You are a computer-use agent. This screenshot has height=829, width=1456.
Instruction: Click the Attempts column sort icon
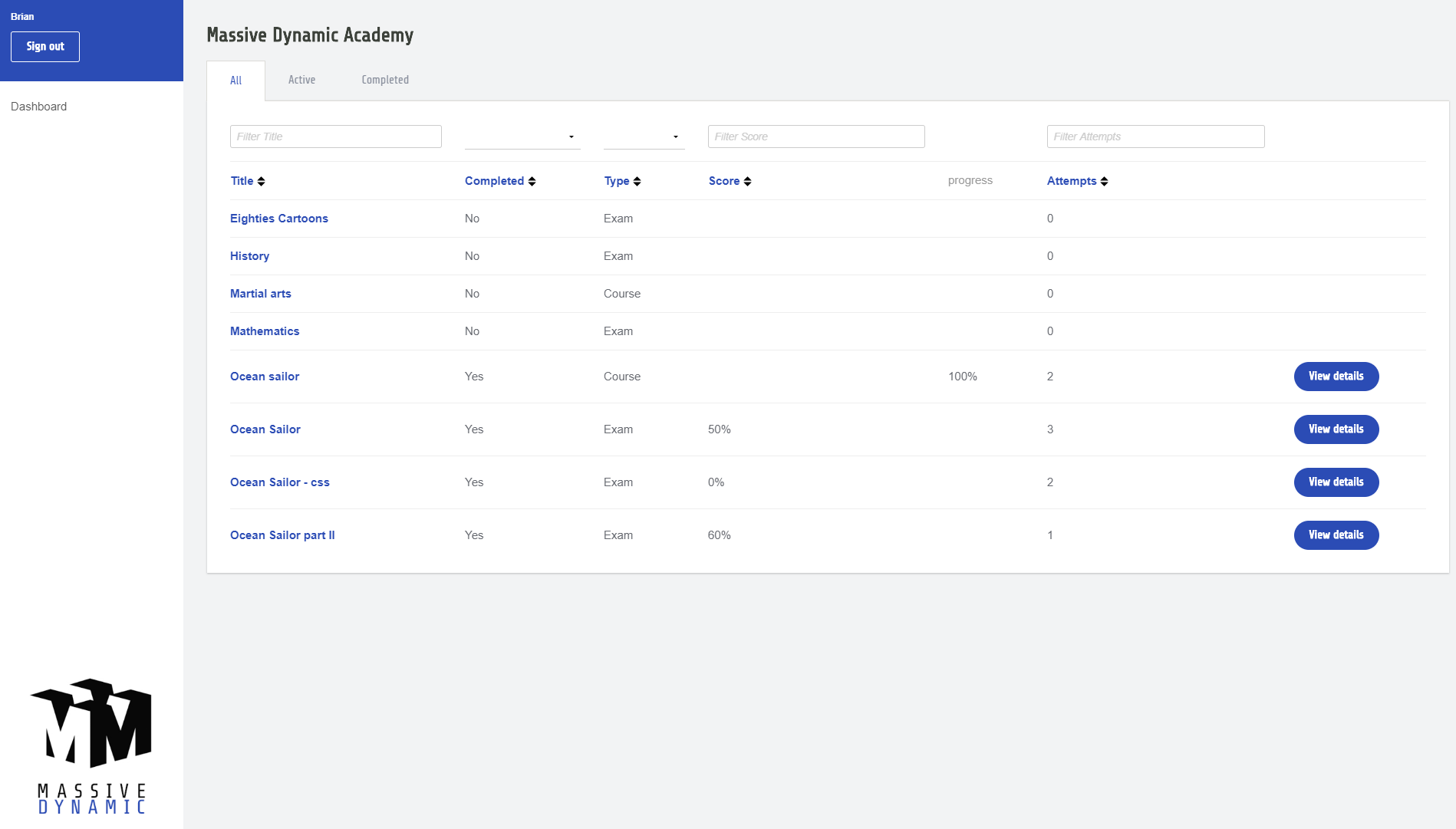pos(1104,182)
